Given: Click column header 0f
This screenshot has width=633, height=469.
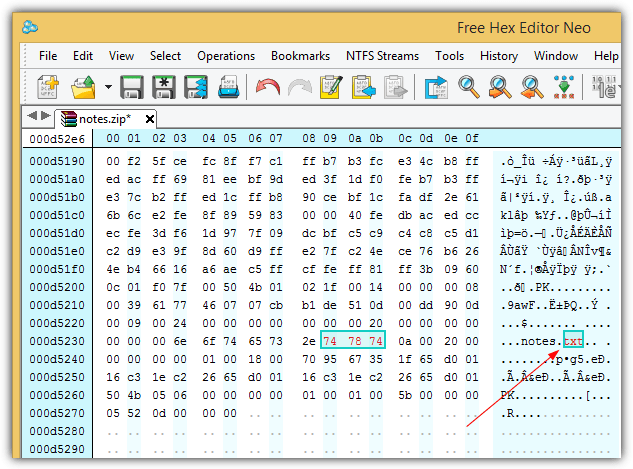Looking at the screenshot, I should (472, 138).
